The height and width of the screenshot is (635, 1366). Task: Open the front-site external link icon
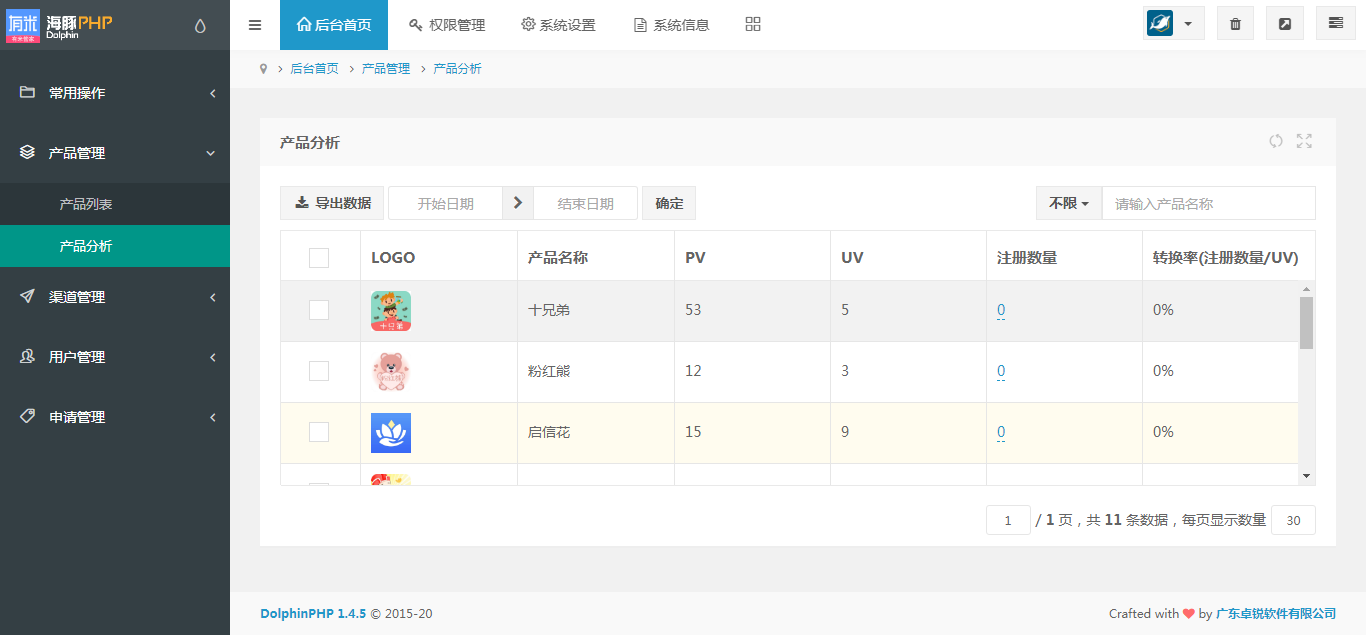tap(1285, 24)
